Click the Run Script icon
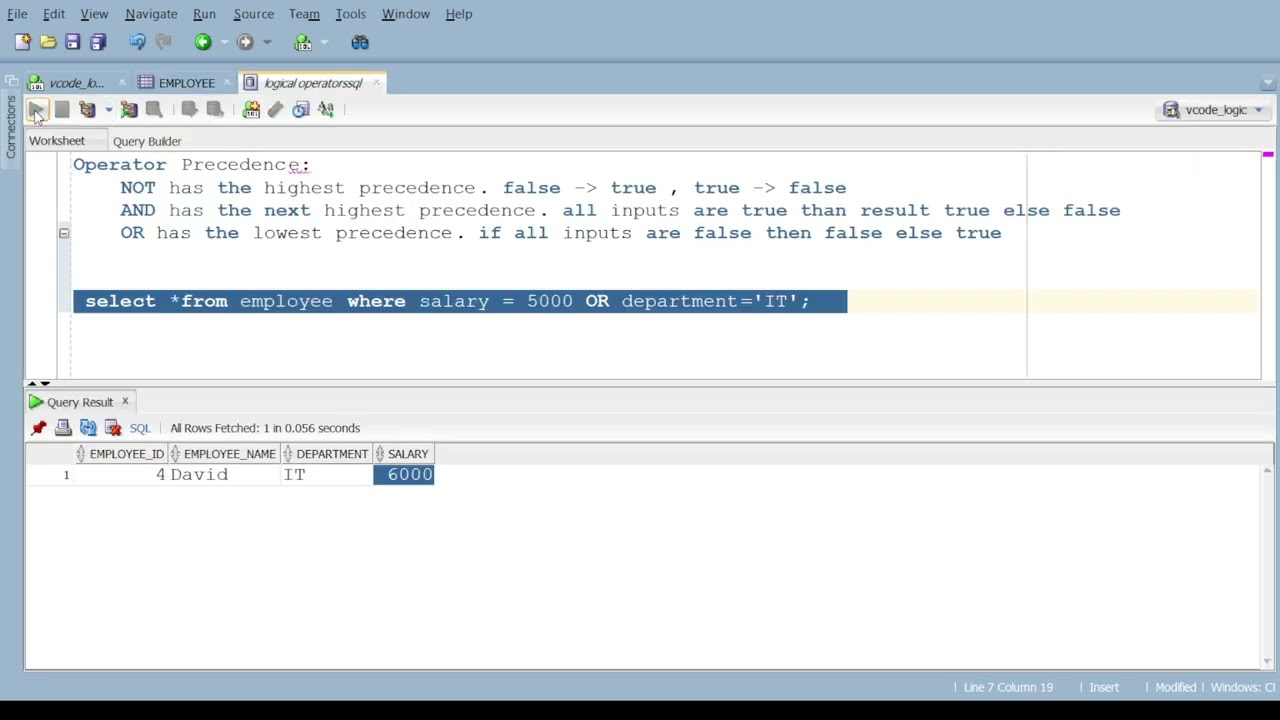The height and width of the screenshot is (720, 1280). [x=62, y=109]
